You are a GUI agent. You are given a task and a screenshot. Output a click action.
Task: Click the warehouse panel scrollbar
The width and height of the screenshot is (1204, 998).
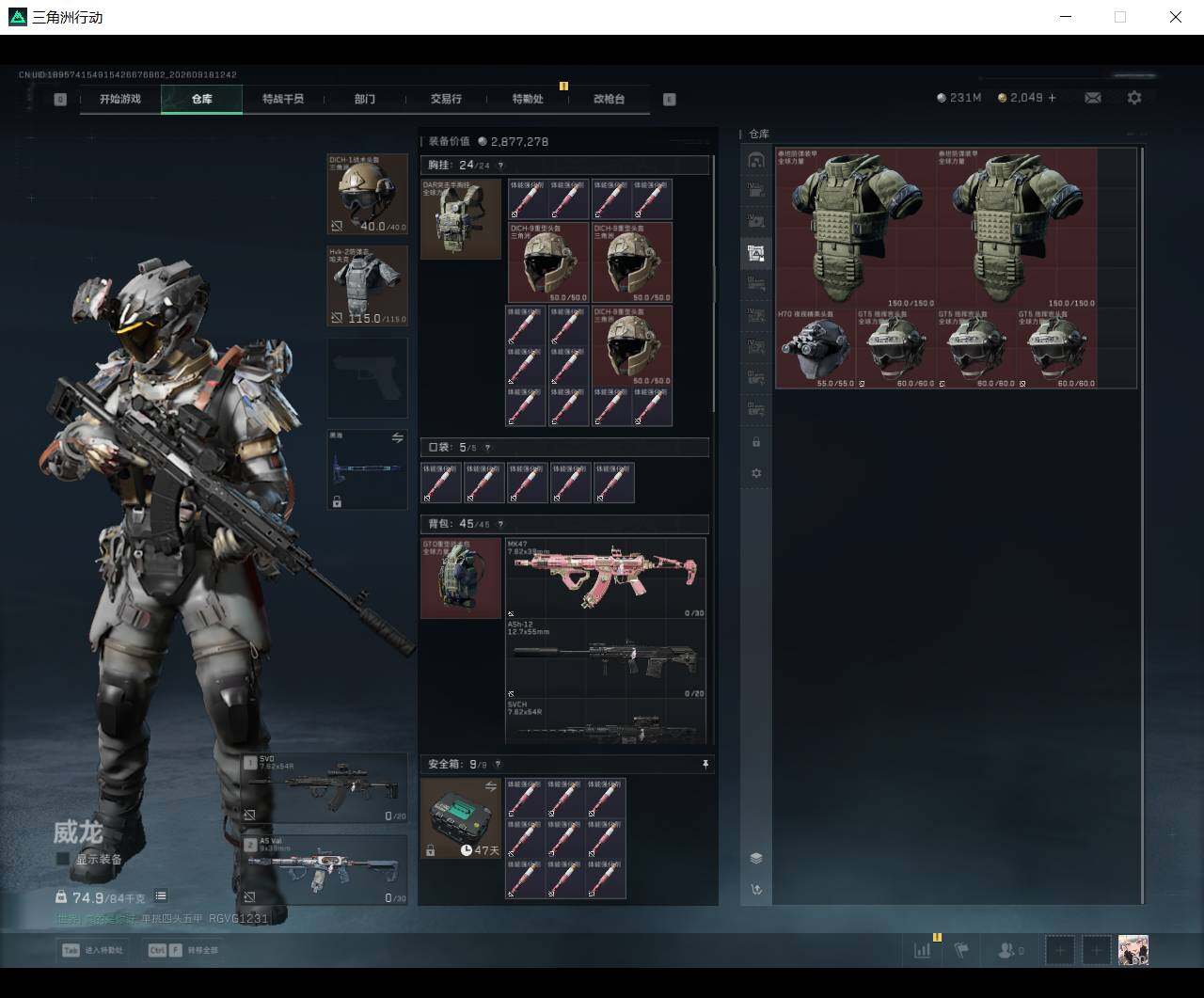[1143, 525]
